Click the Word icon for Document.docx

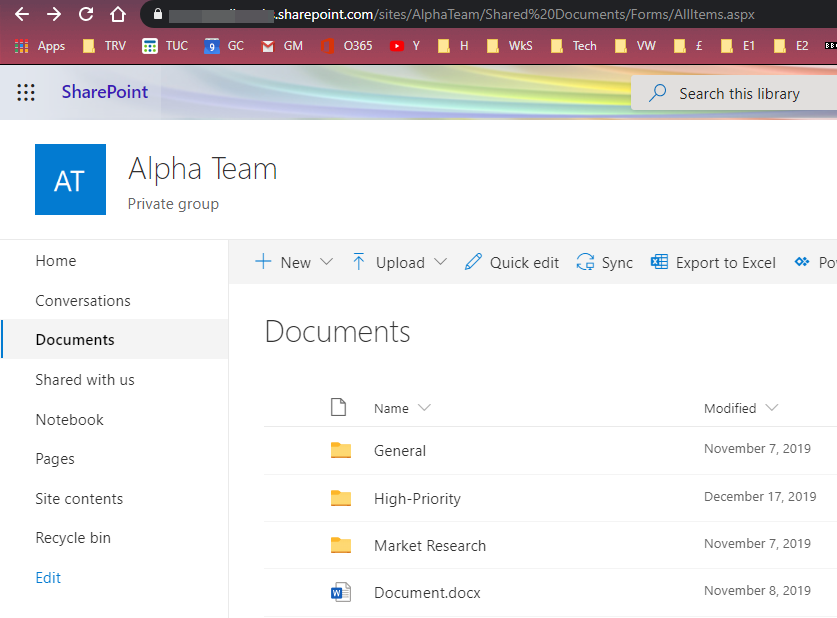[341, 592]
